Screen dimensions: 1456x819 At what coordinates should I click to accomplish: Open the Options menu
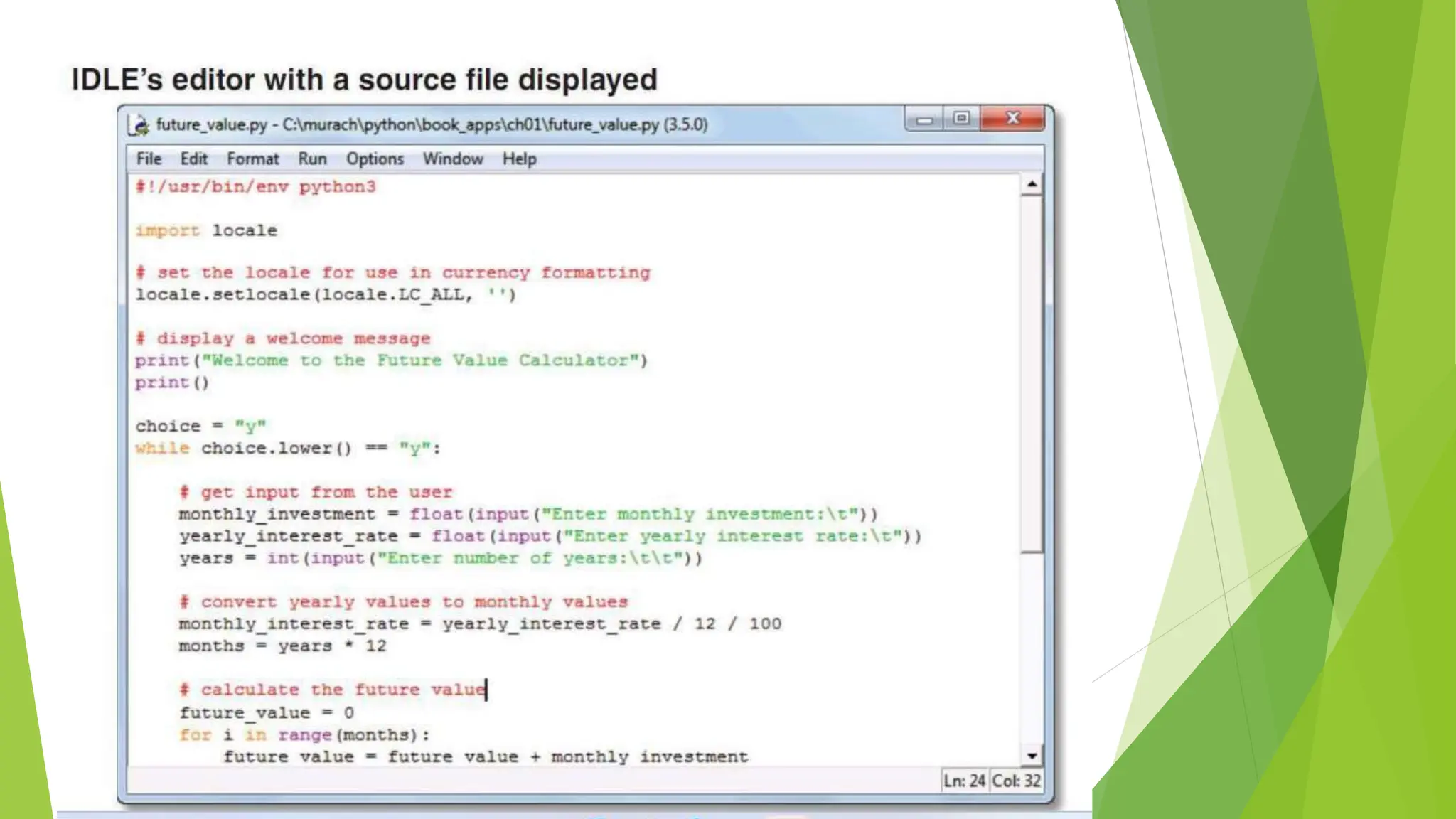pos(375,159)
